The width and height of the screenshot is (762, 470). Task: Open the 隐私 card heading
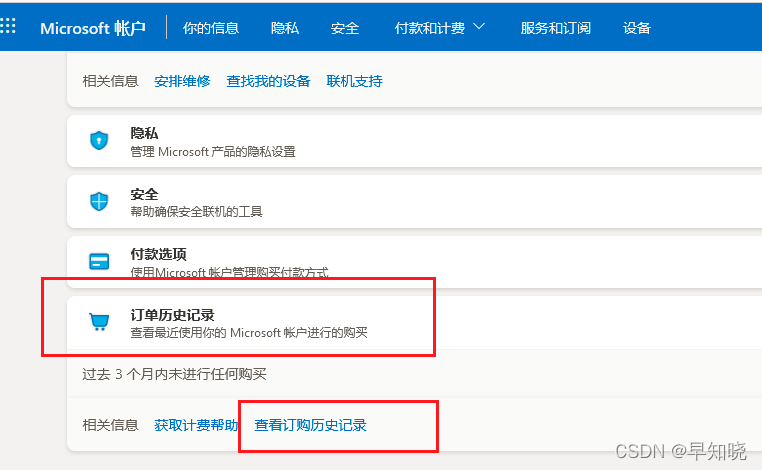tap(144, 133)
